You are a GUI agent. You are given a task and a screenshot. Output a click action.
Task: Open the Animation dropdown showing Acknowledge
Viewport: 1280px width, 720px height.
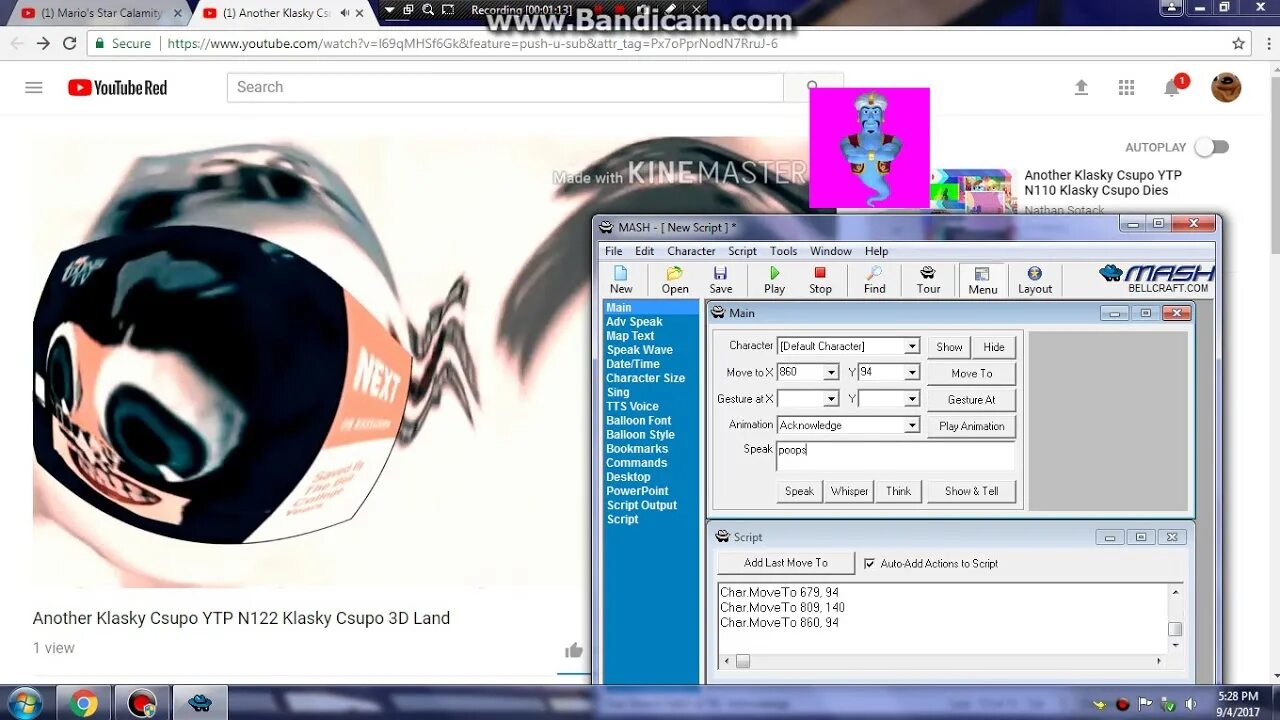[x=912, y=425]
